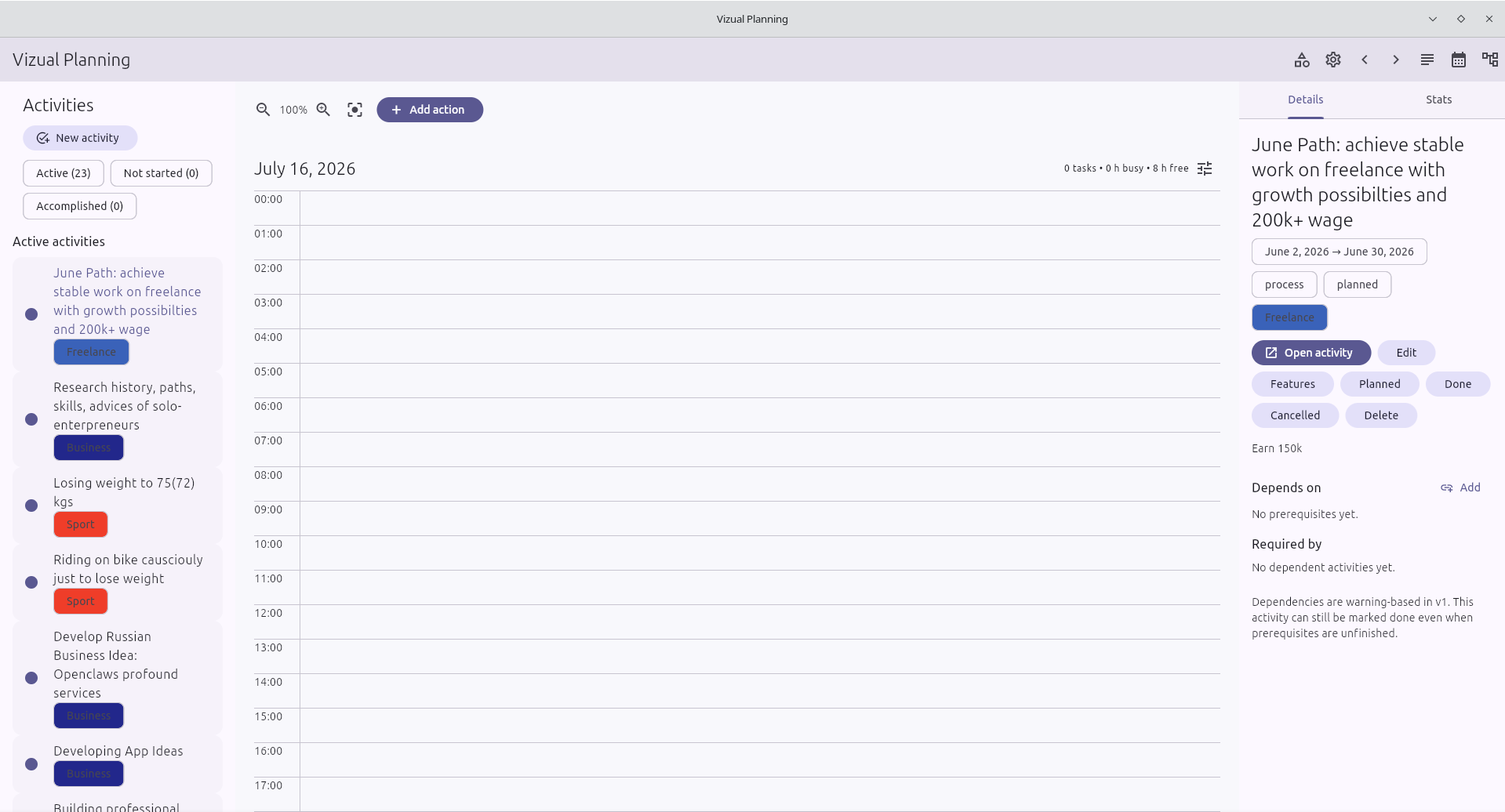Screen dimensions: 1505x812
Task: Click Freelance tag in details panel
Action: (x=1289, y=317)
